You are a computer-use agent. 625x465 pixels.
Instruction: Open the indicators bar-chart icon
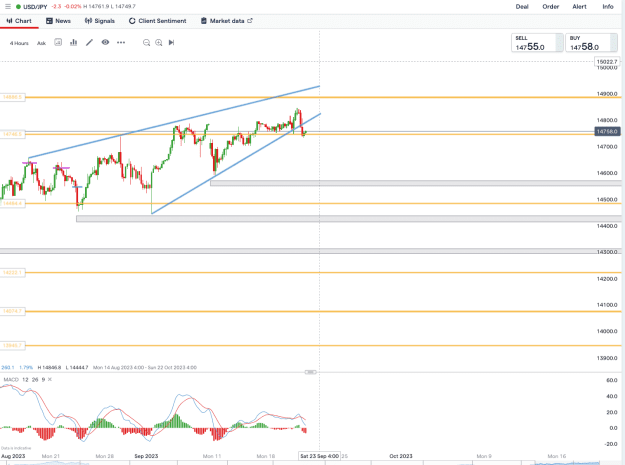point(73,42)
